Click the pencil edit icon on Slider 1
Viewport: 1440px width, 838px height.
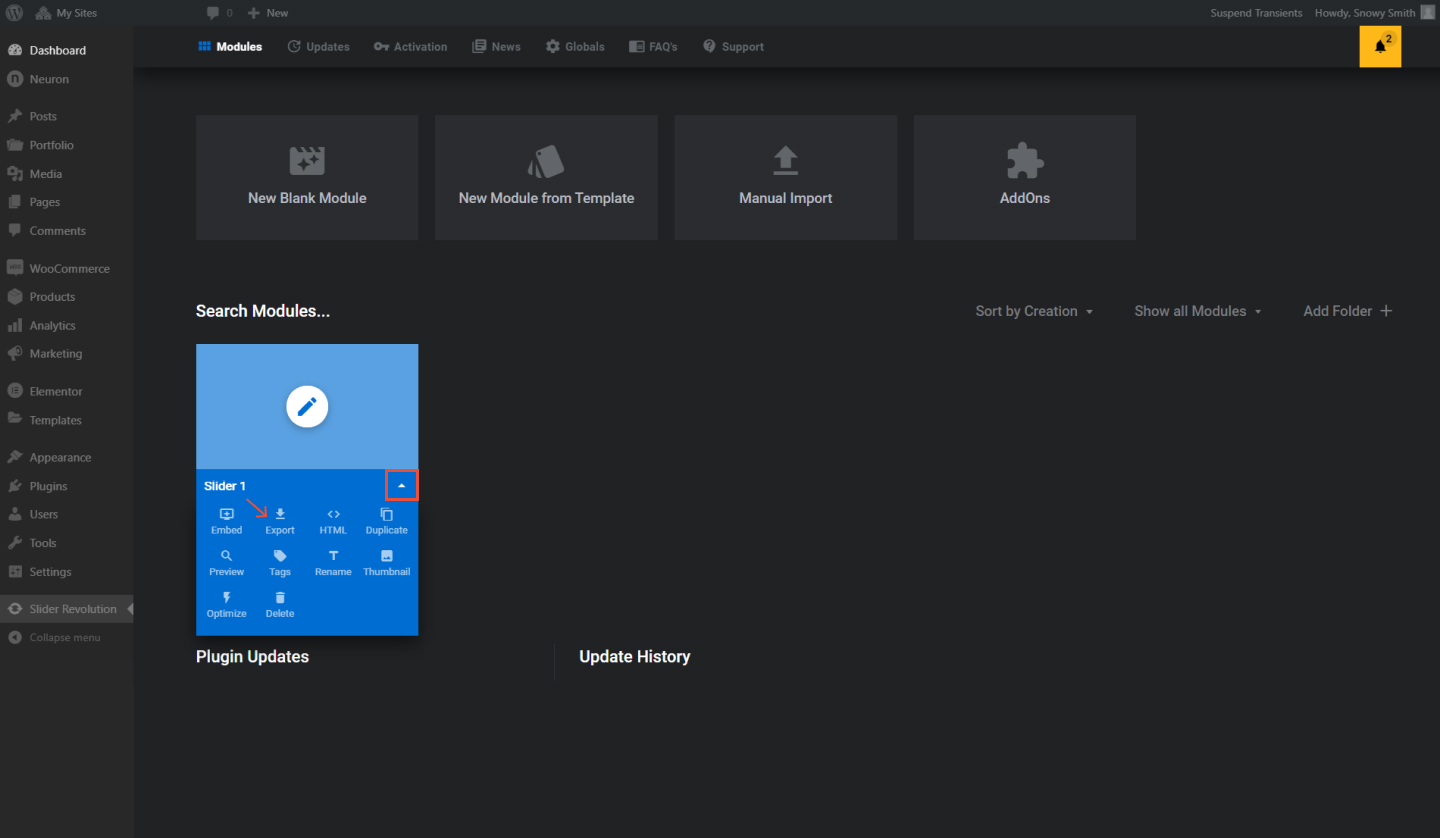pos(307,407)
